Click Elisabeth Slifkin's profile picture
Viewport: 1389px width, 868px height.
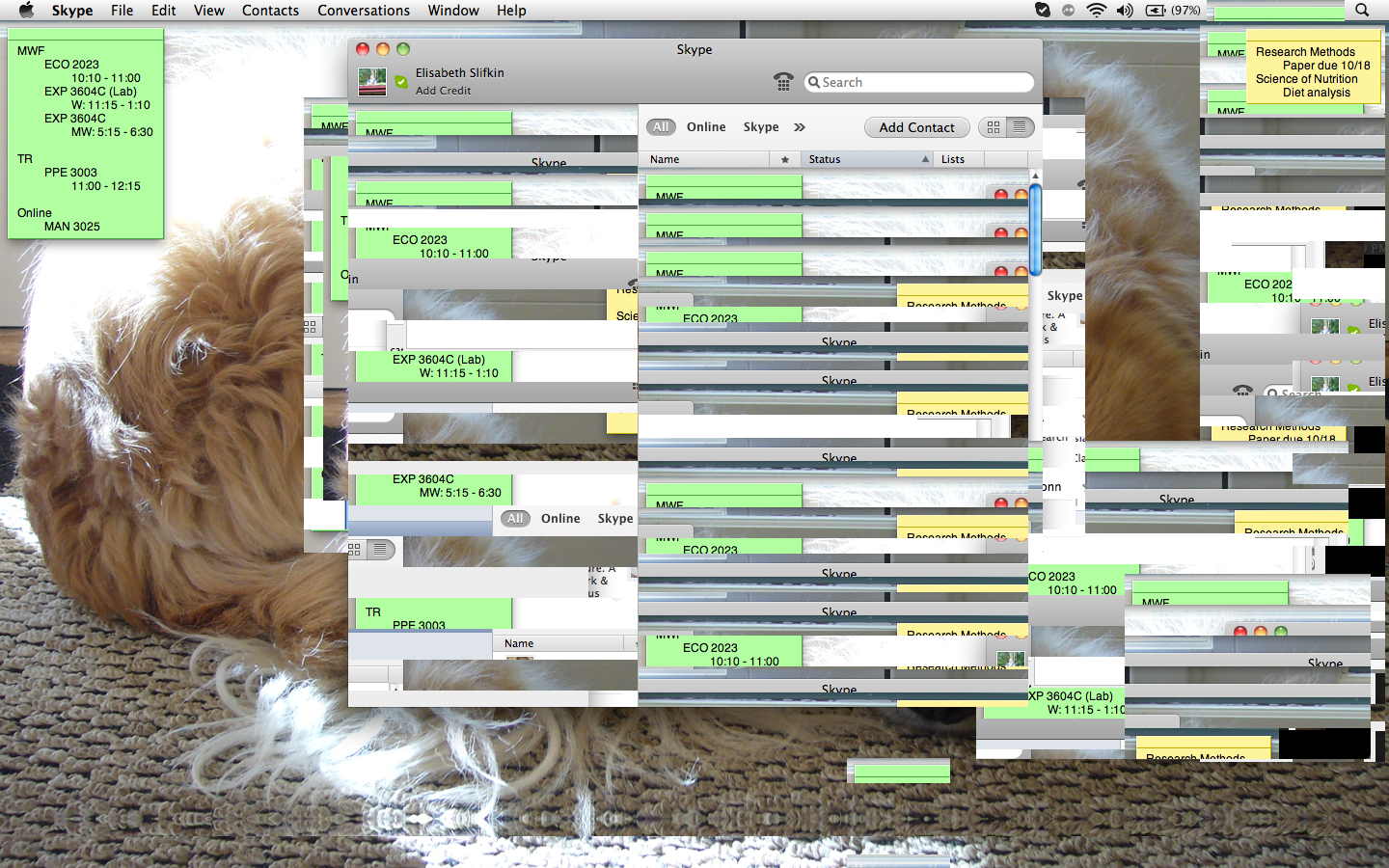[372, 82]
